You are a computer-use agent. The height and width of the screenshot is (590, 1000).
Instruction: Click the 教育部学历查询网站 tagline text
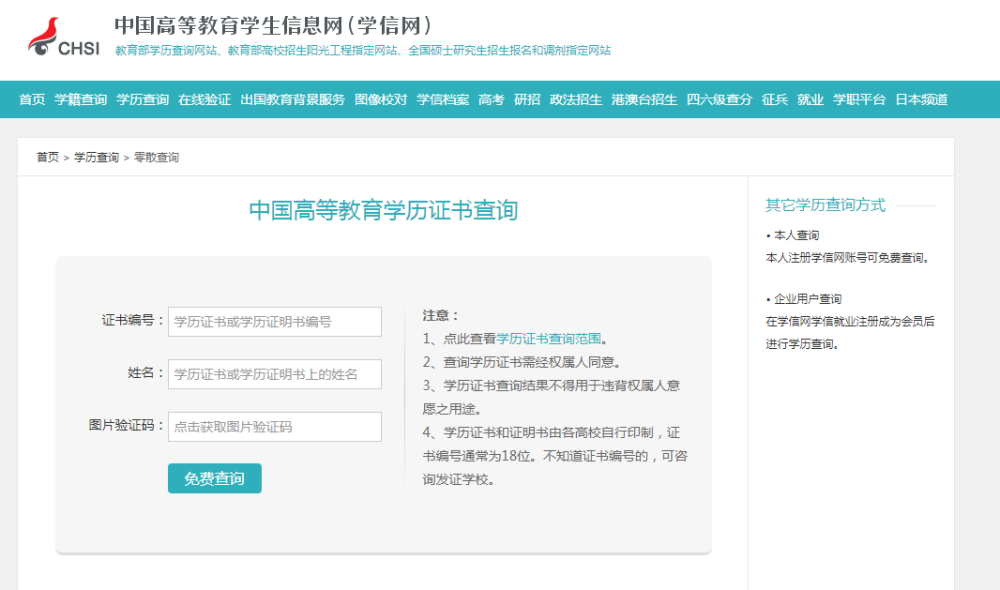(x=166, y=50)
